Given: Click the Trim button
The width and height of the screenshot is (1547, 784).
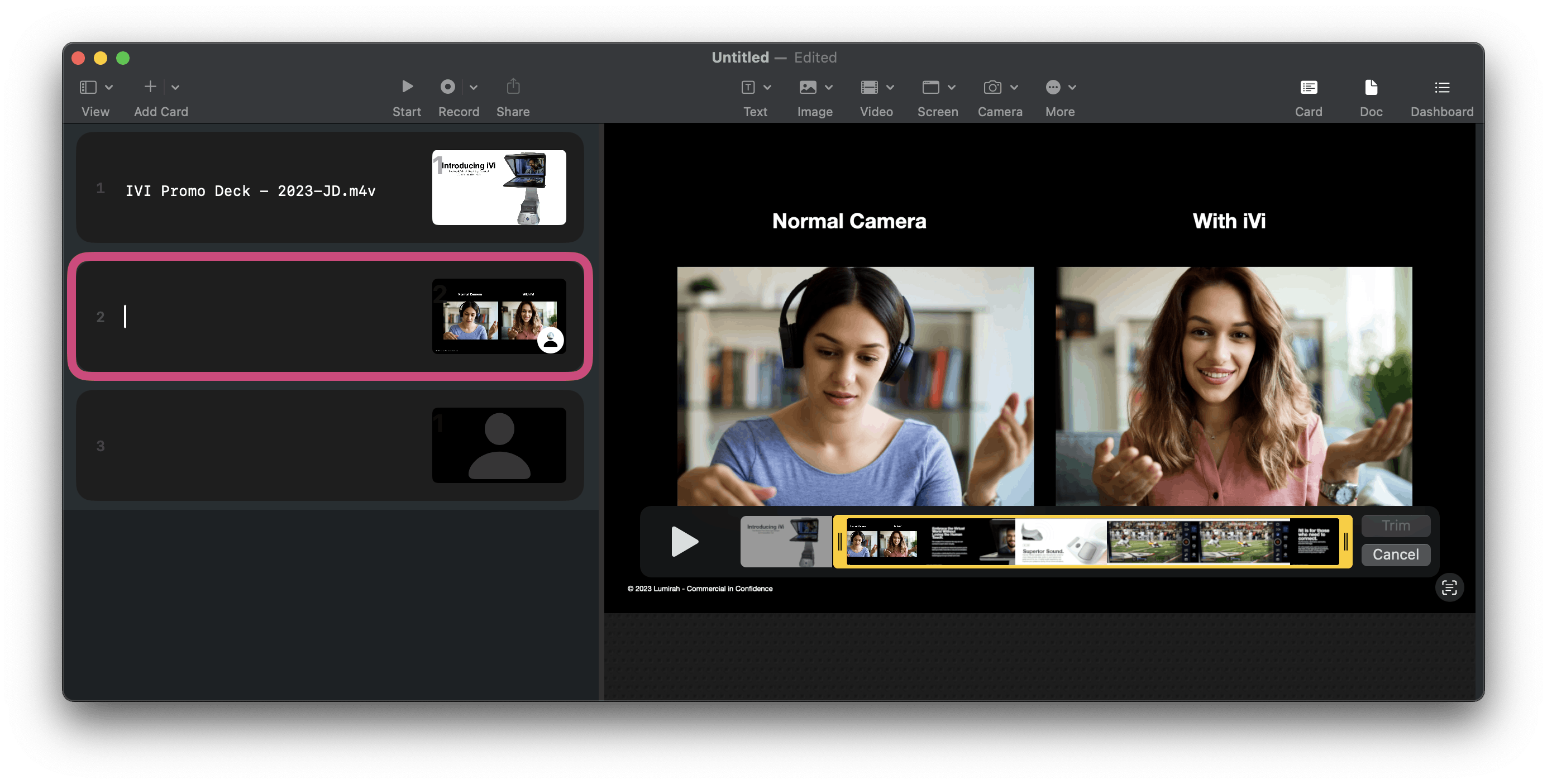Looking at the screenshot, I should coord(1396,526).
